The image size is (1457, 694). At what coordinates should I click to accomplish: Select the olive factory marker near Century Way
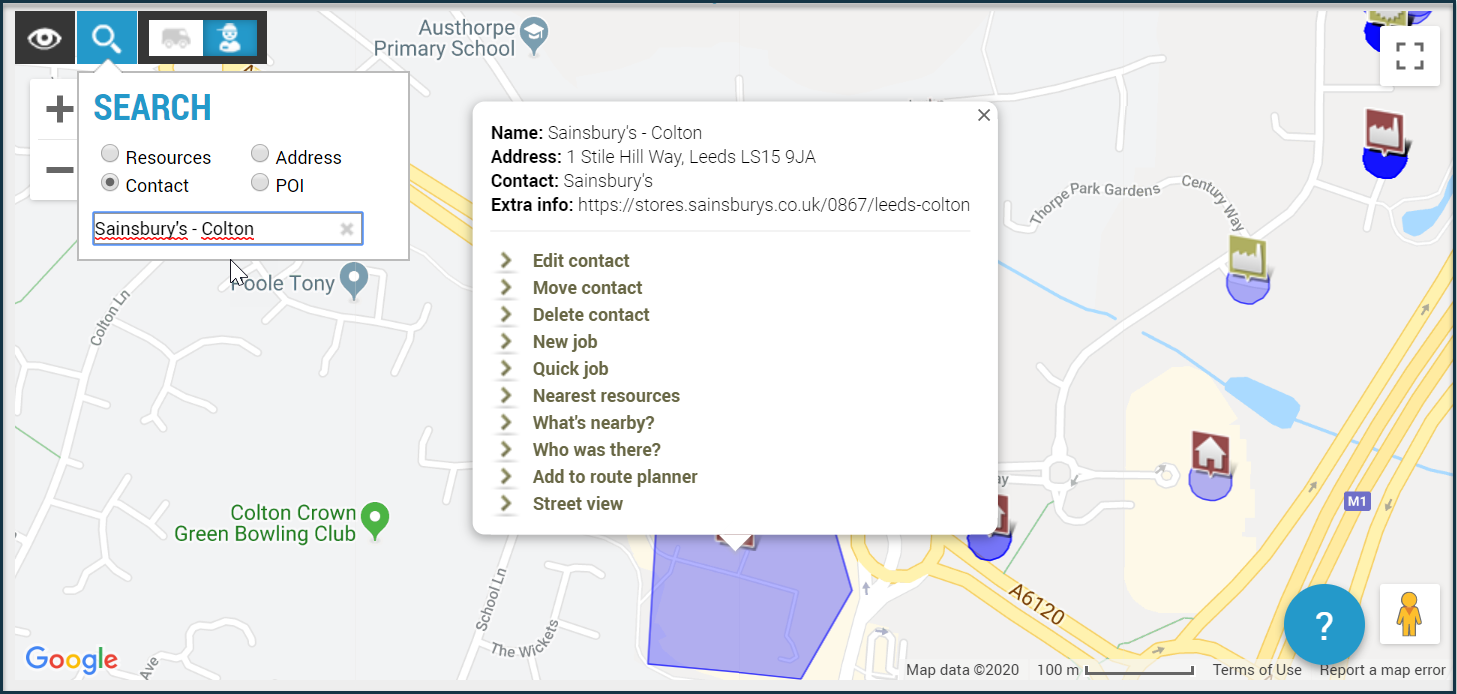click(x=1249, y=259)
